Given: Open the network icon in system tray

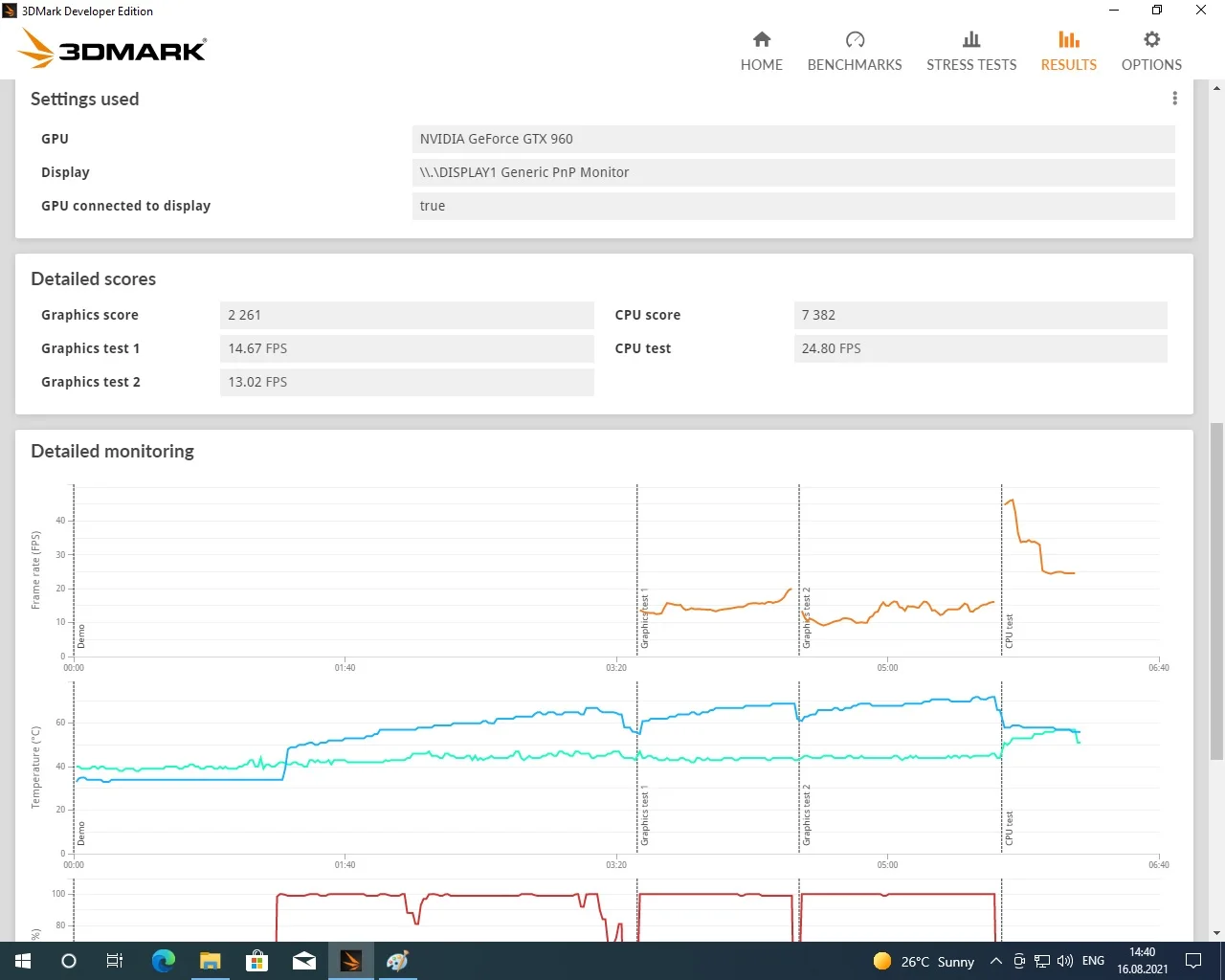Looking at the screenshot, I should (x=1042, y=961).
